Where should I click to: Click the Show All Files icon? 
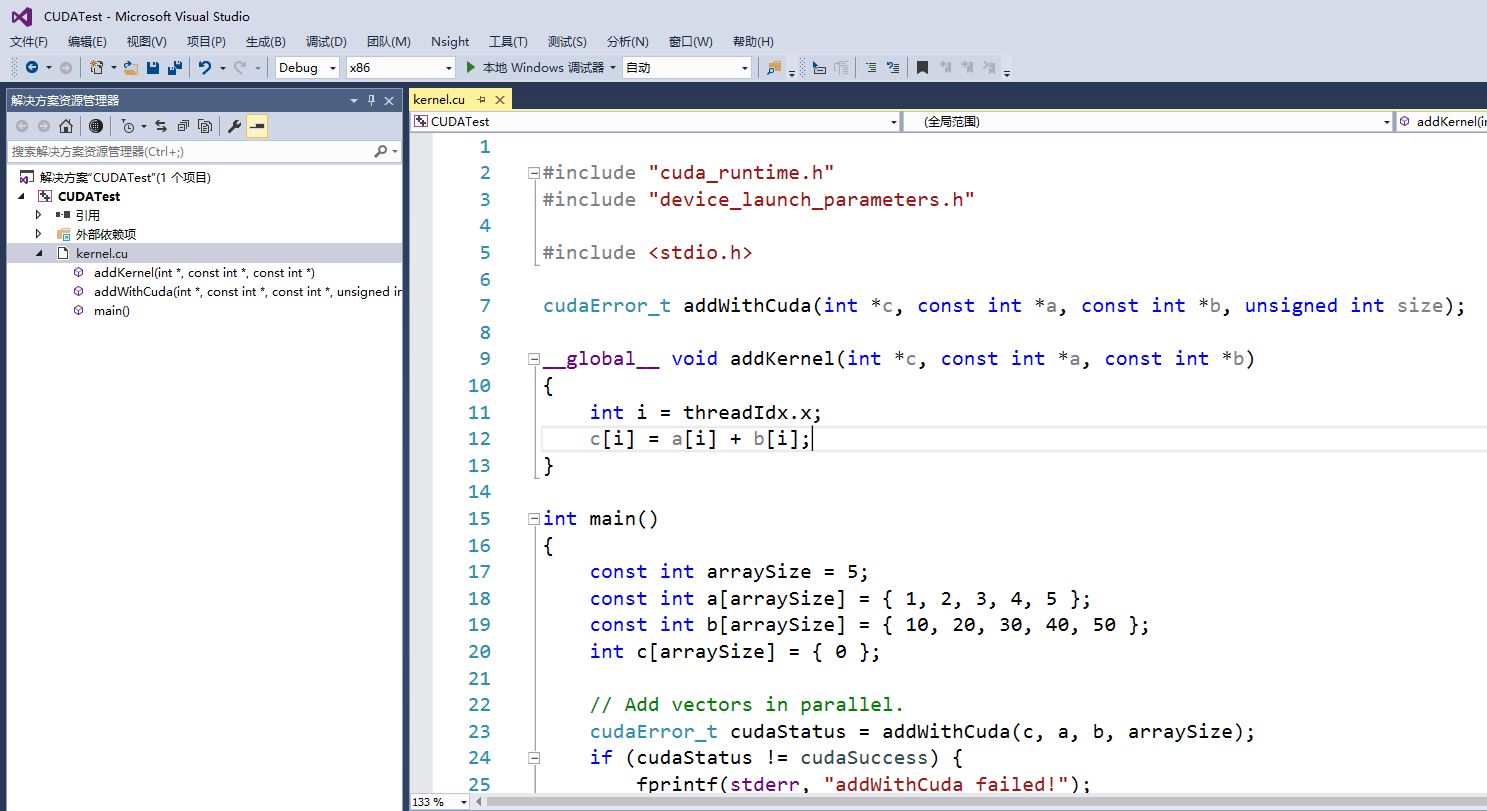(x=205, y=126)
